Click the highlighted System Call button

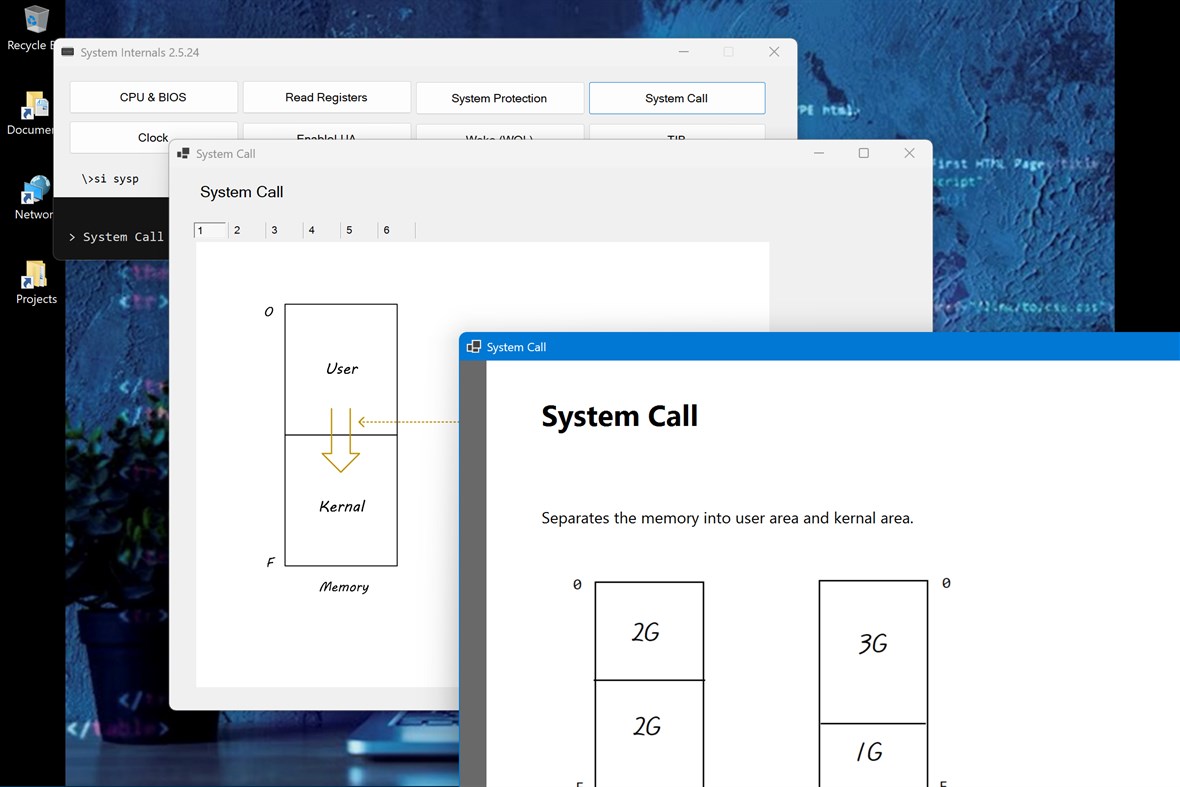point(676,97)
